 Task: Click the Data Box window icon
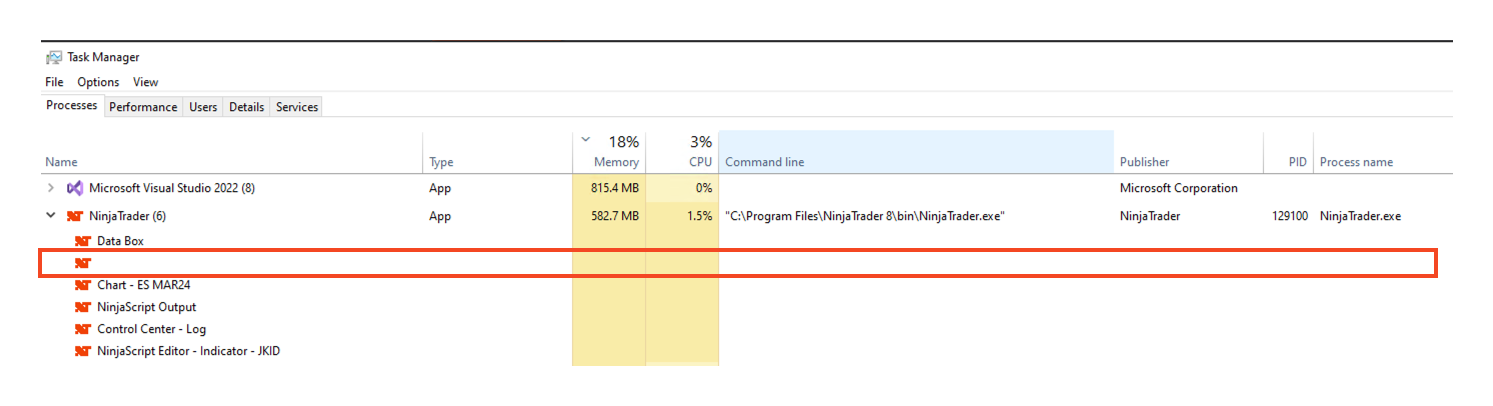click(x=83, y=241)
